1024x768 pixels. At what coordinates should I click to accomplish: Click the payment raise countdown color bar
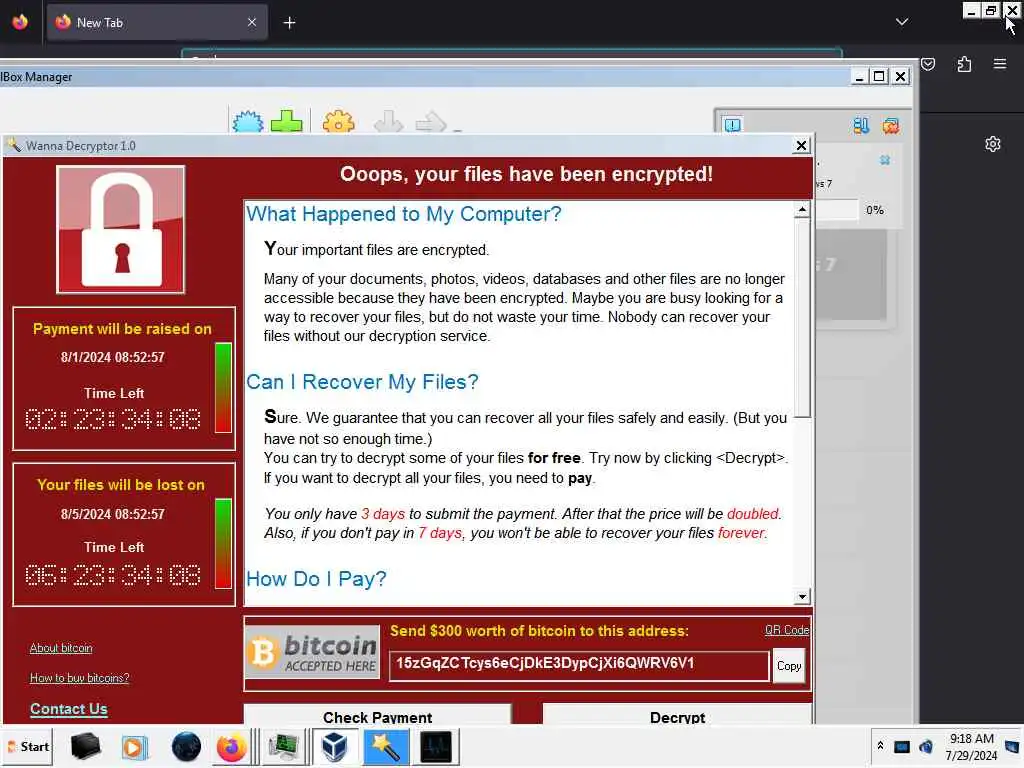tap(223, 387)
